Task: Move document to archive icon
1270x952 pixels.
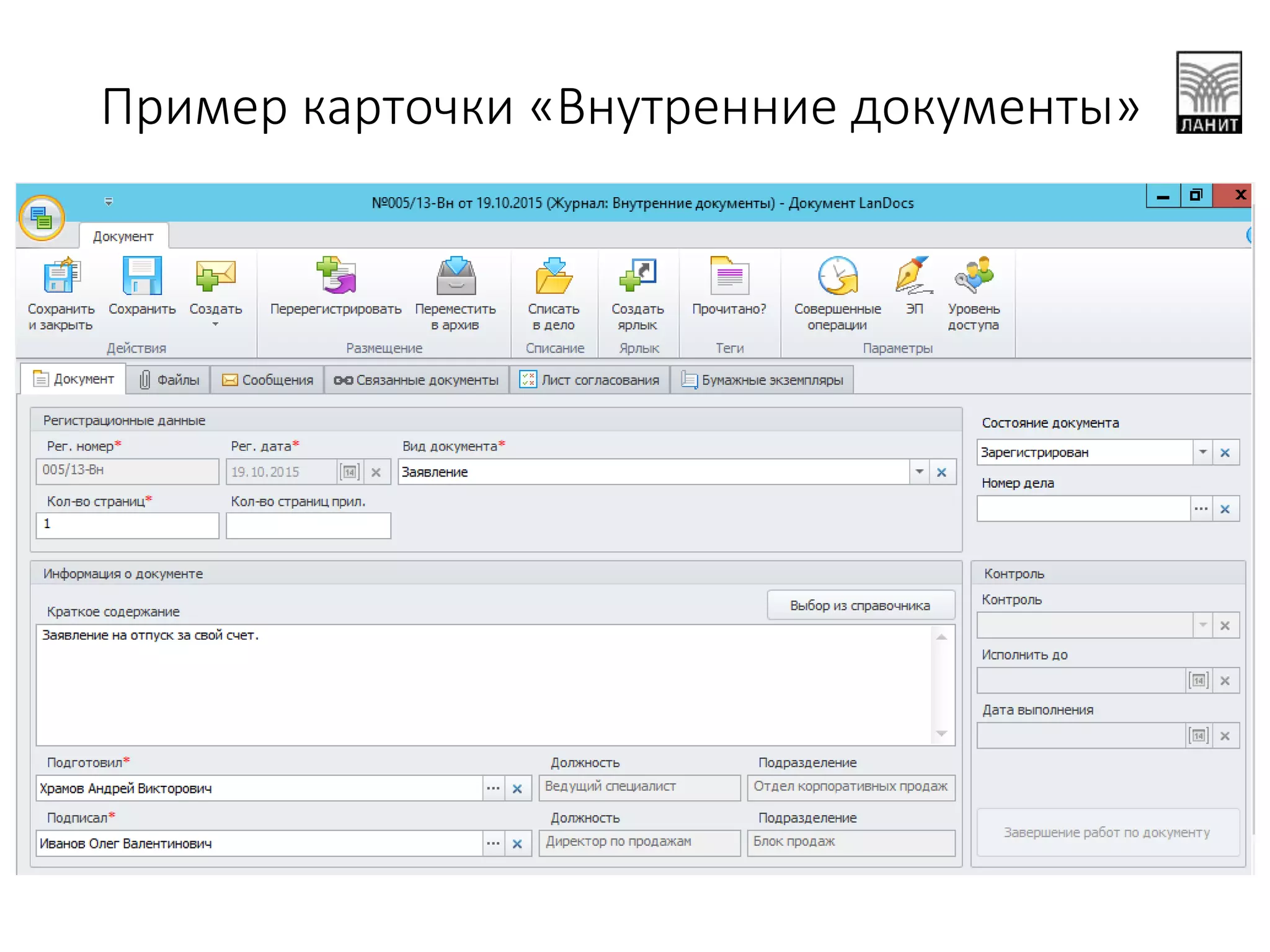Action: point(455,276)
